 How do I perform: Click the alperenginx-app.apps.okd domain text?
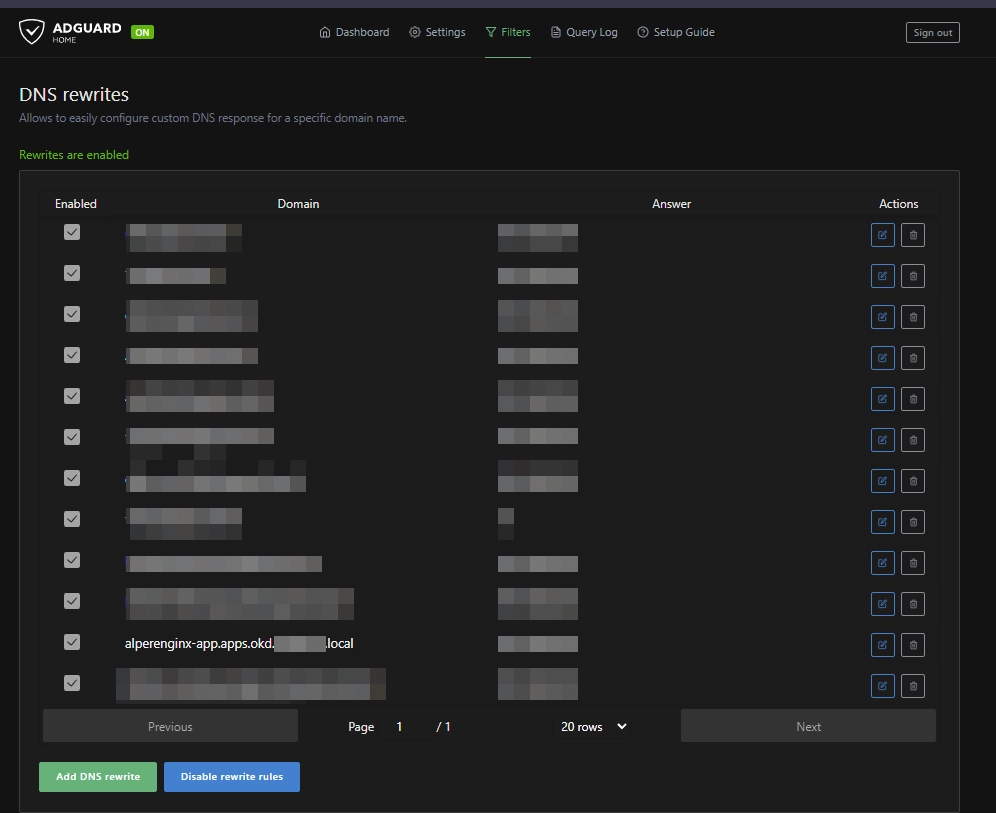(239, 643)
